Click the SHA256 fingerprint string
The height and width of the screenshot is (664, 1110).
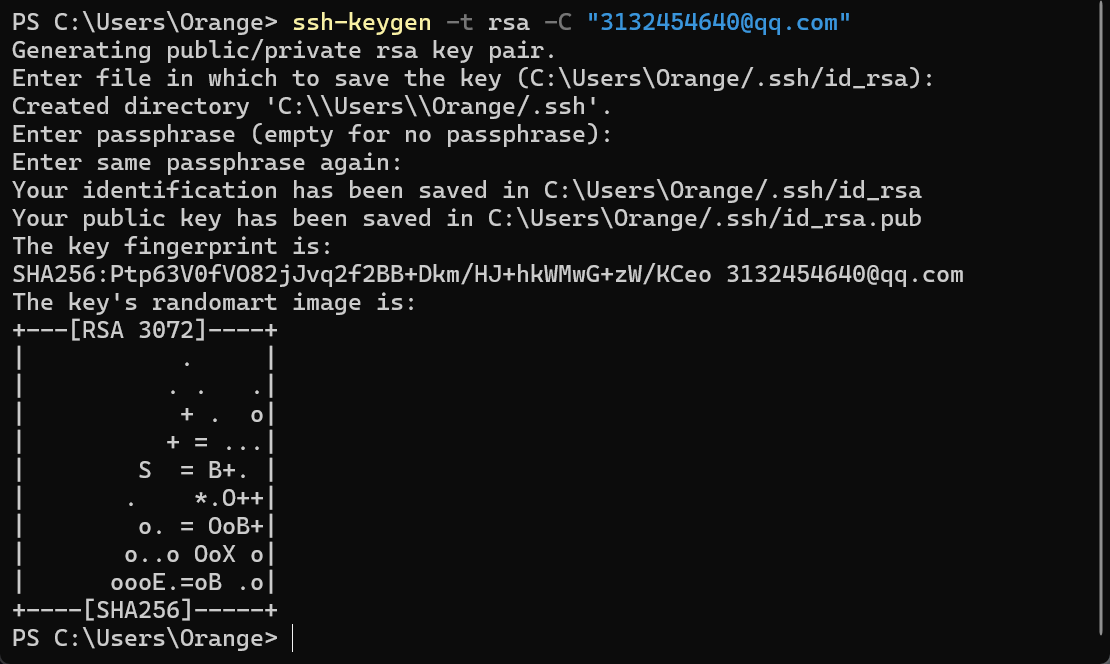point(362,274)
